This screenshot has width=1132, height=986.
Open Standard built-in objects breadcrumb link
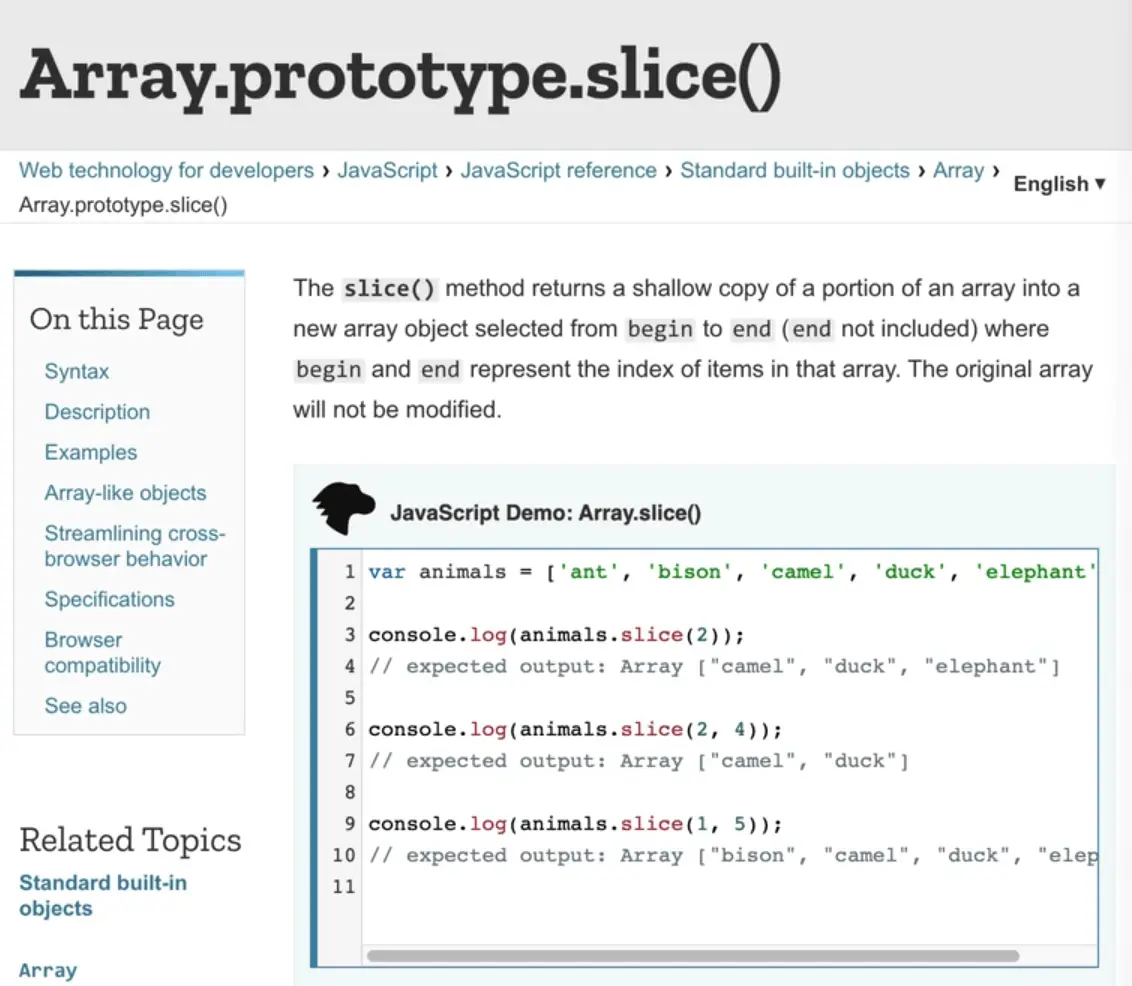coord(794,171)
